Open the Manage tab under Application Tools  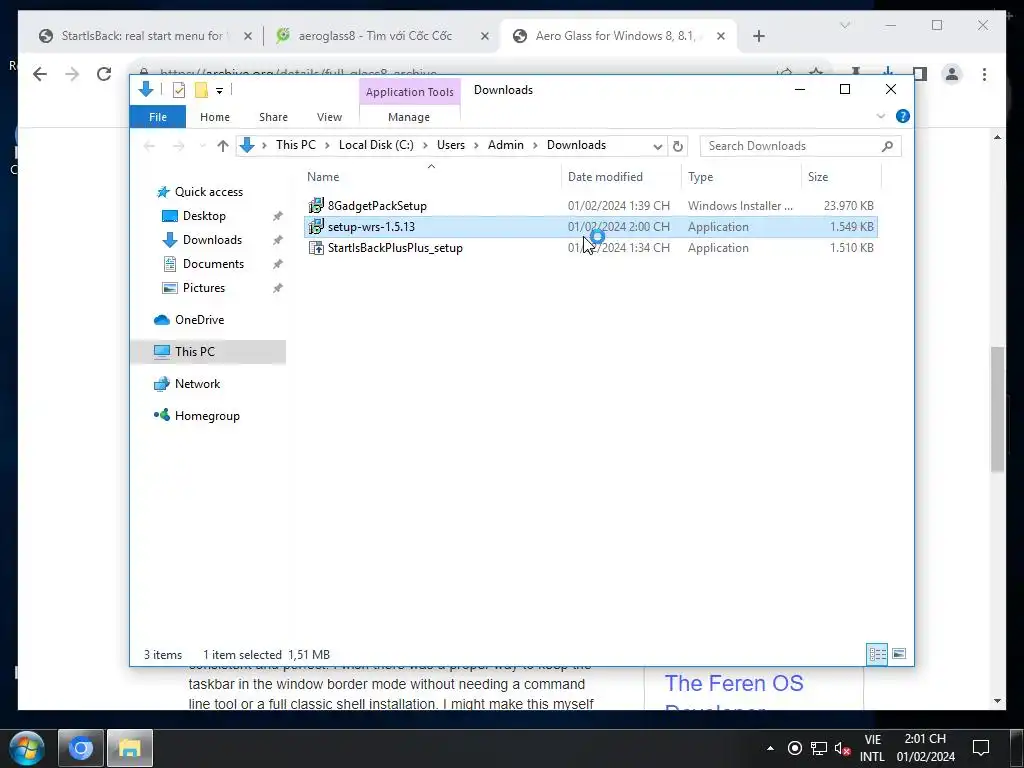(409, 117)
